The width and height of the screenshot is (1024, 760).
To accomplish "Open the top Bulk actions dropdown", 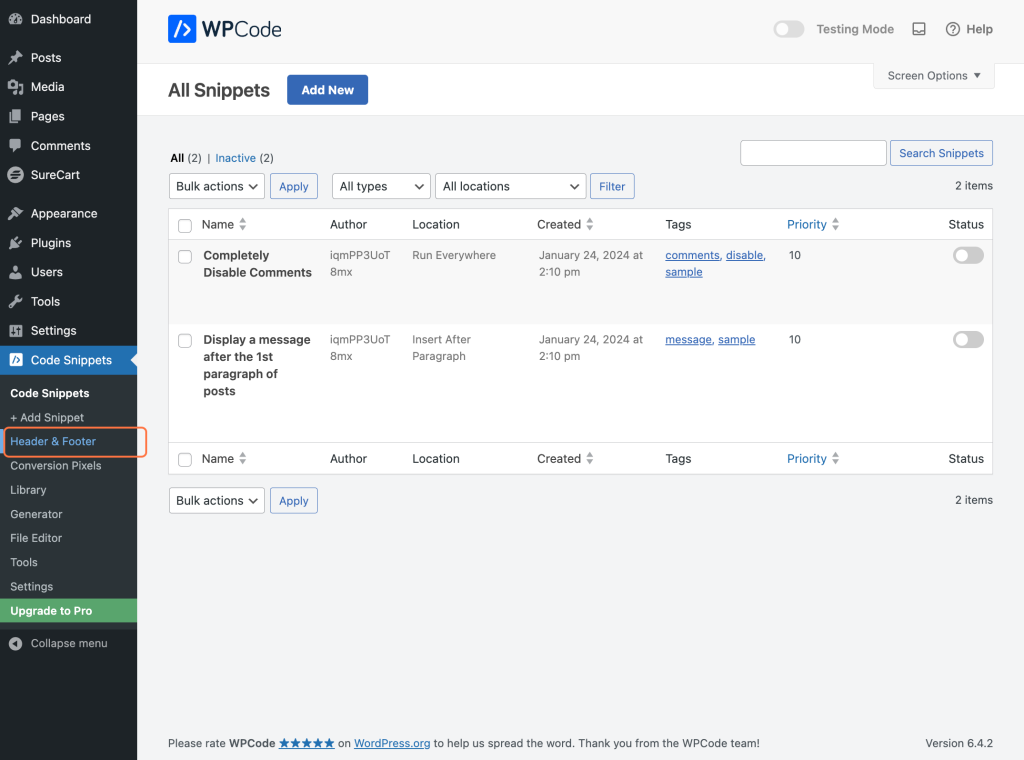I will tap(217, 186).
